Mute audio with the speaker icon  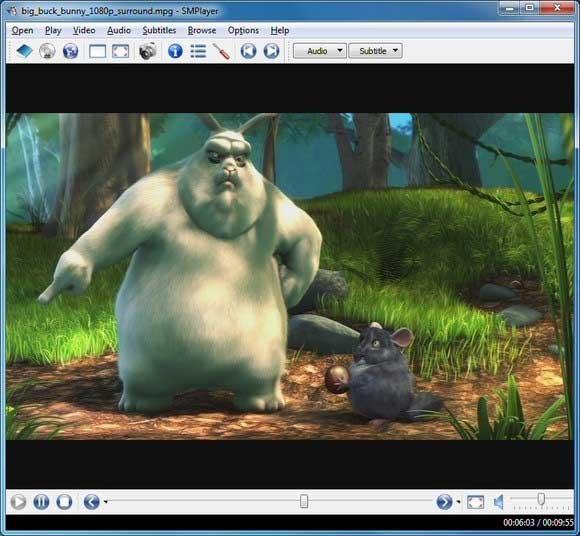pos(499,502)
